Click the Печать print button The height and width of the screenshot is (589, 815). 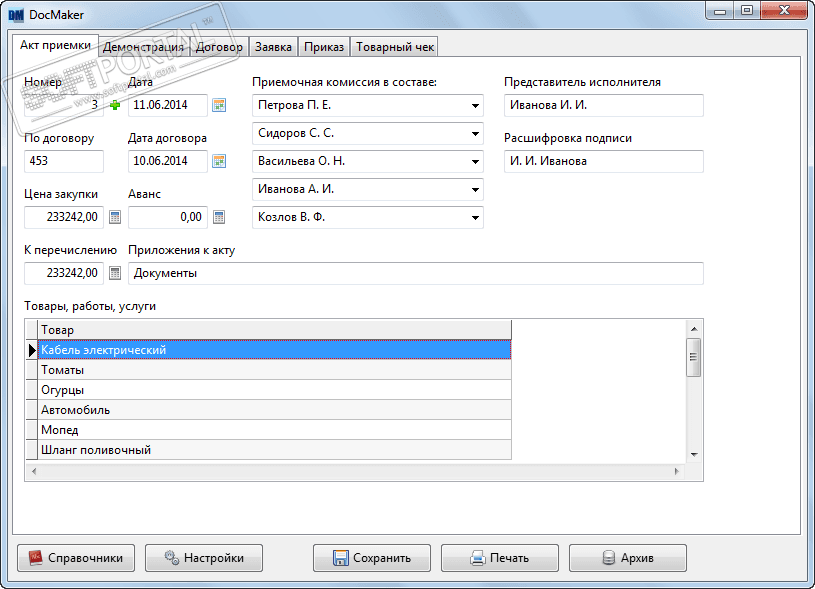(499, 558)
